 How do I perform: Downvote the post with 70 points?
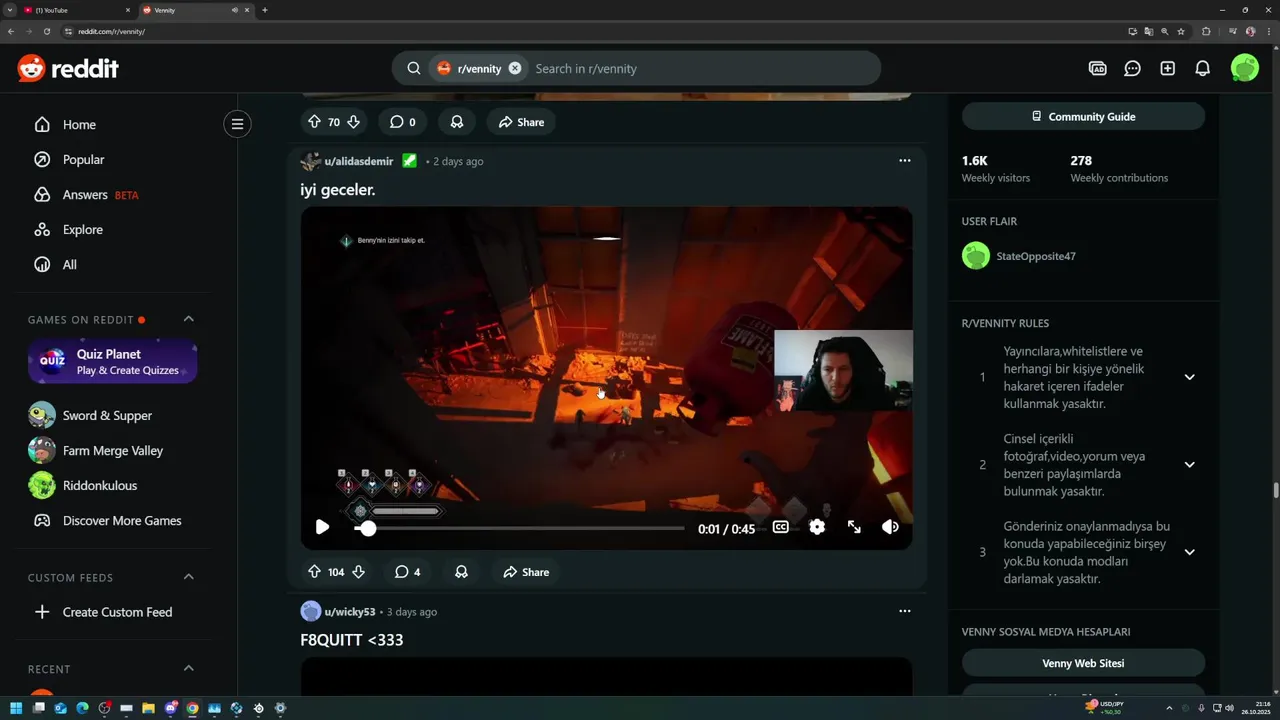(353, 122)
